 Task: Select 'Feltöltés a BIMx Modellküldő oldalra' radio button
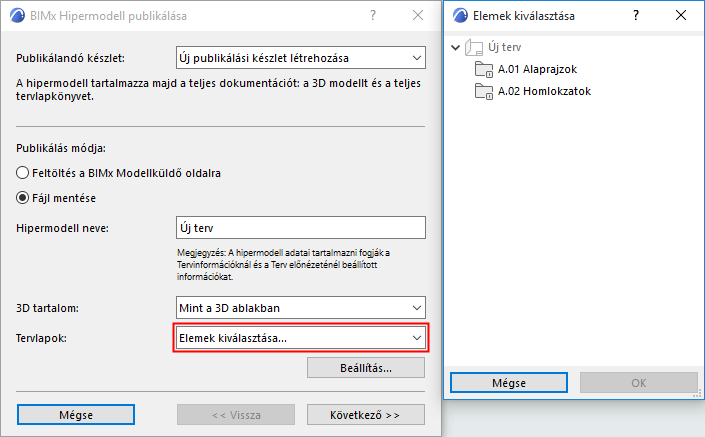(22, 173)
